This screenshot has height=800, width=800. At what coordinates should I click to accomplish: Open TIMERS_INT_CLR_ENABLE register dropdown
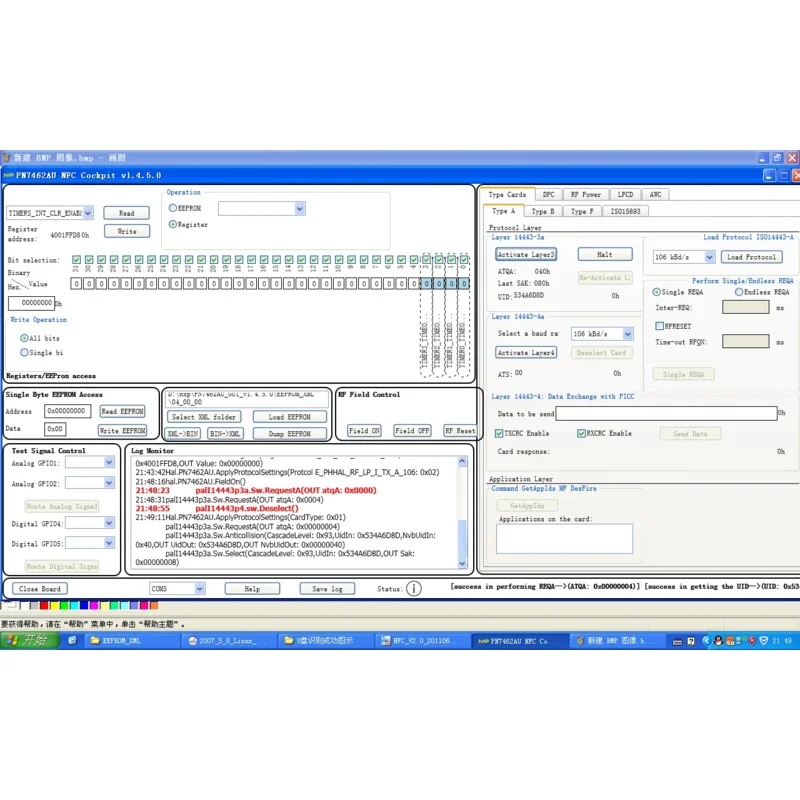(x=88, y=213)
